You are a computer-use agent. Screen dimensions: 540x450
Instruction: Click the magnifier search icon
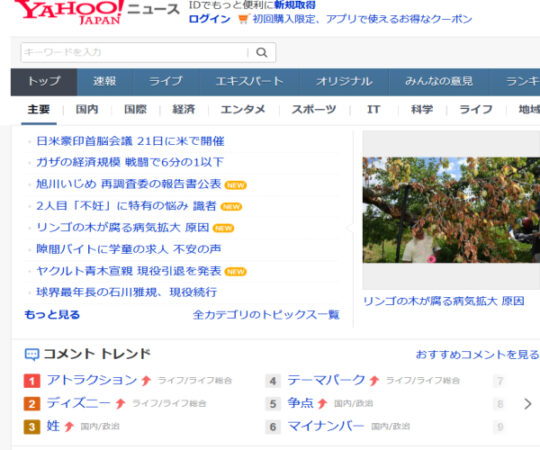(262, 52)
